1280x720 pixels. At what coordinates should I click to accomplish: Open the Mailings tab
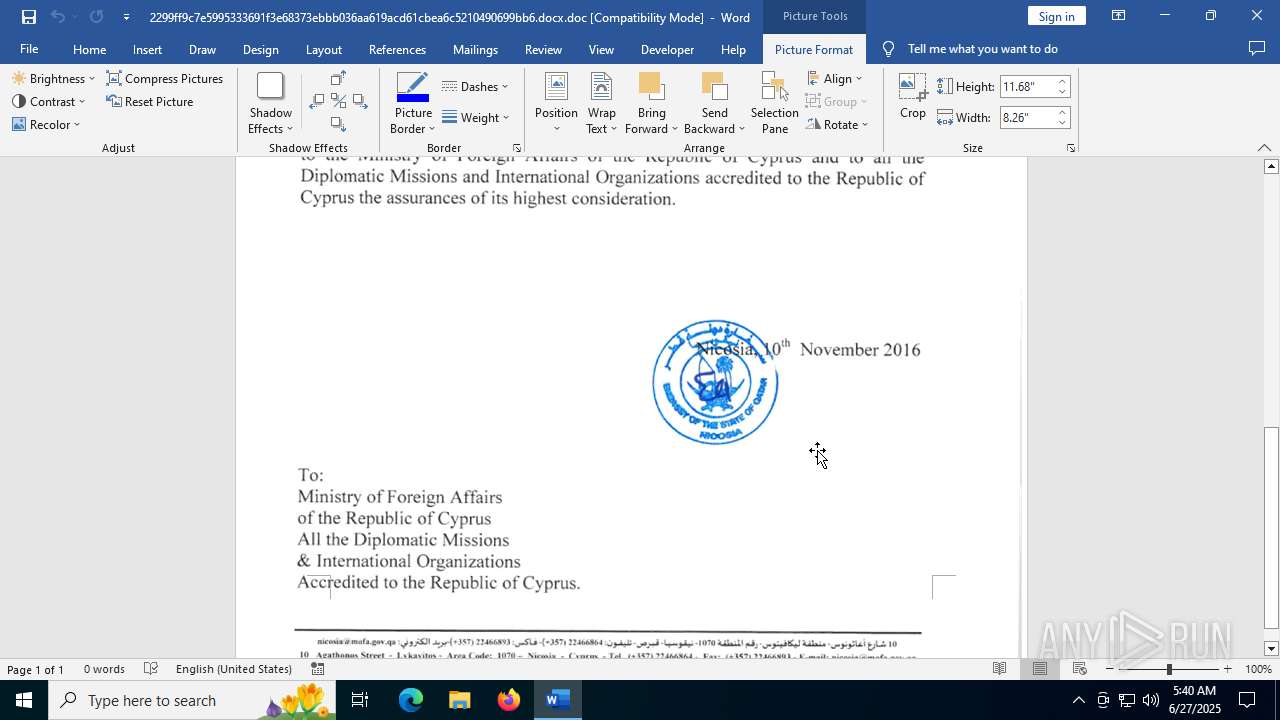click(x=475, y=49)
